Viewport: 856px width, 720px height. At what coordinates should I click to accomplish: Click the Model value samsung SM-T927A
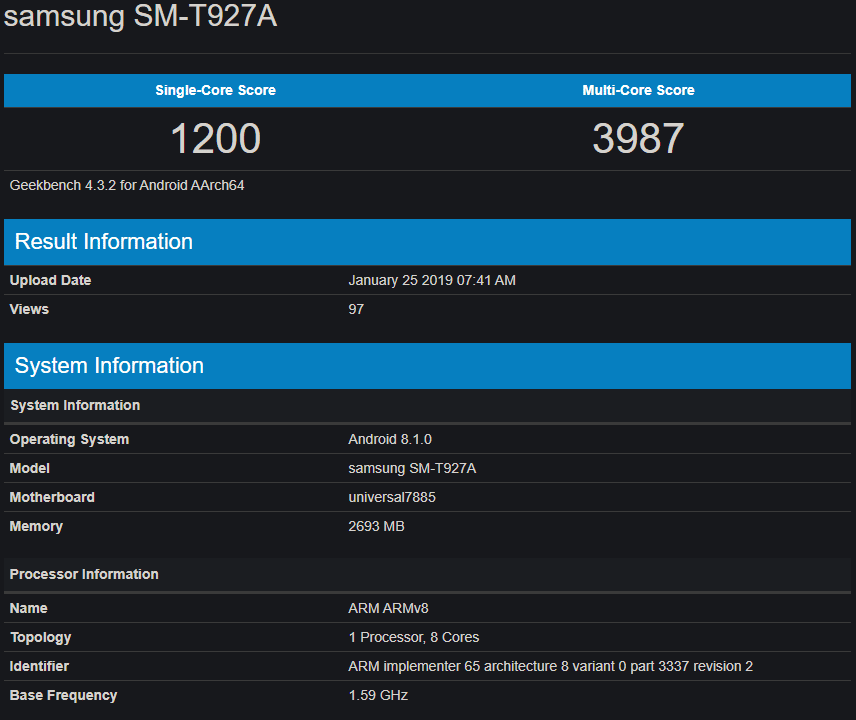(412, 468)
